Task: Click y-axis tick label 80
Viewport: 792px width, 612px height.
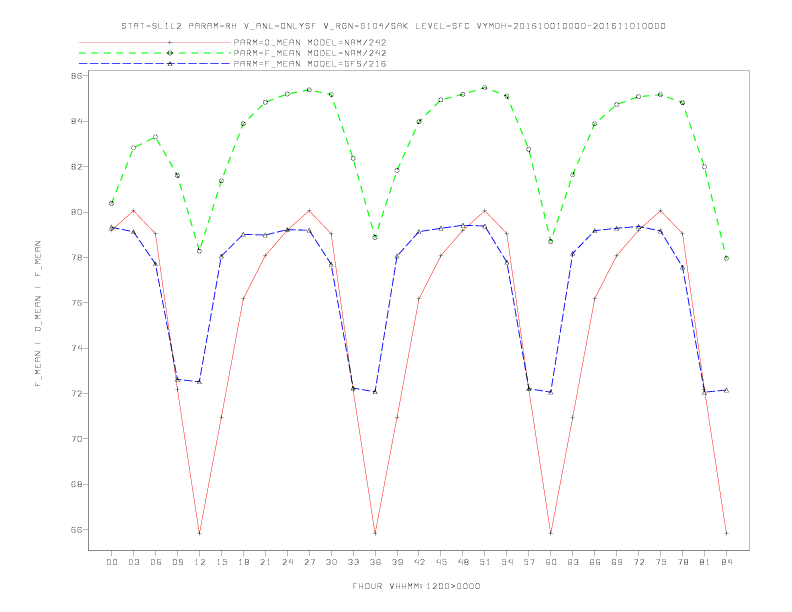Action: click(77, 212)
